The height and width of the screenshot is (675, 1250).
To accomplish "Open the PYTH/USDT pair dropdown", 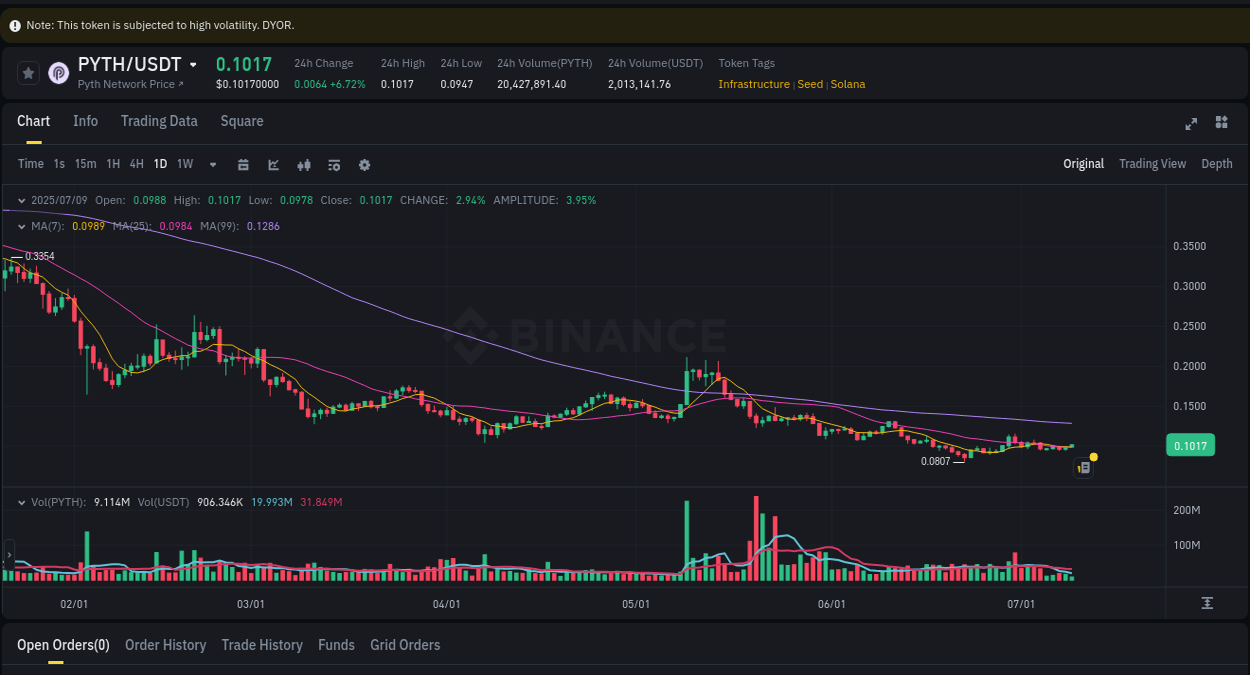I will (x=194, y=63).
